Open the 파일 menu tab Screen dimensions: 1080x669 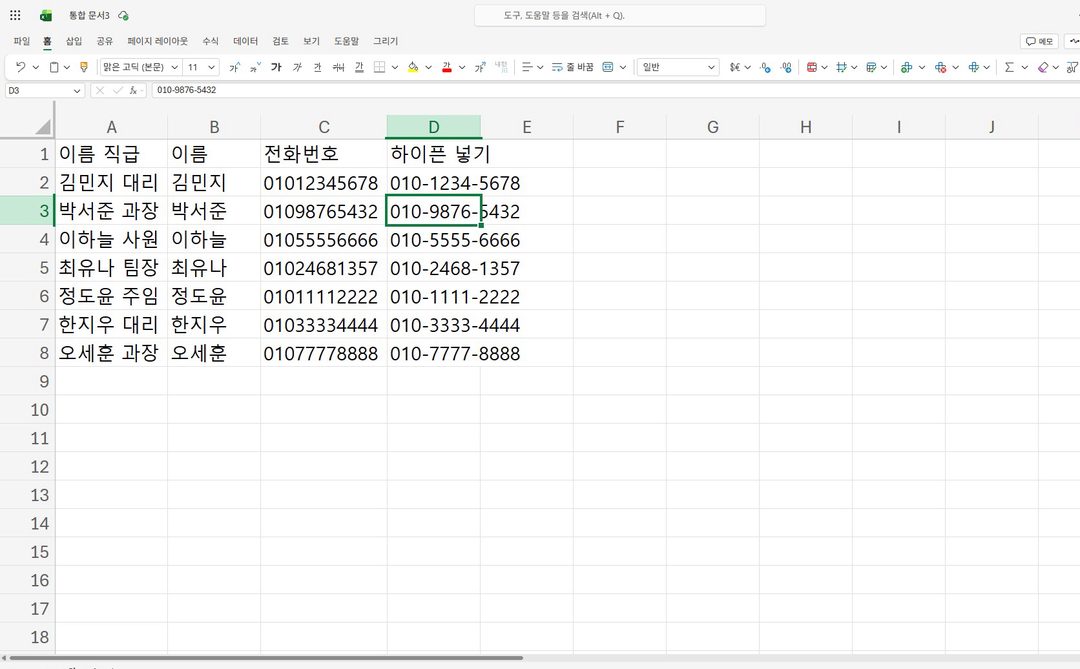click(22, 41)
